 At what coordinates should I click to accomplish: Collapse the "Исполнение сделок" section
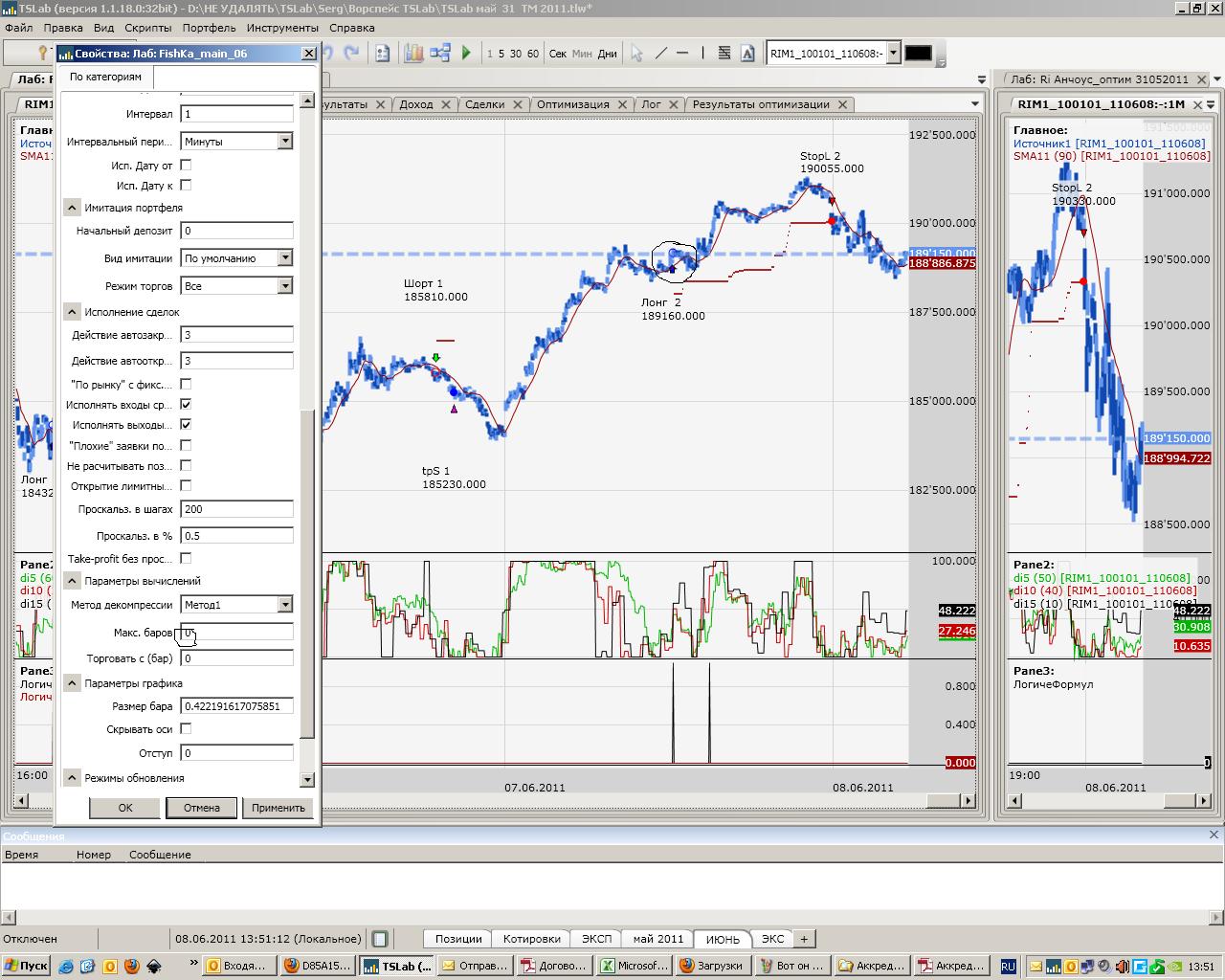coord(72,312)
